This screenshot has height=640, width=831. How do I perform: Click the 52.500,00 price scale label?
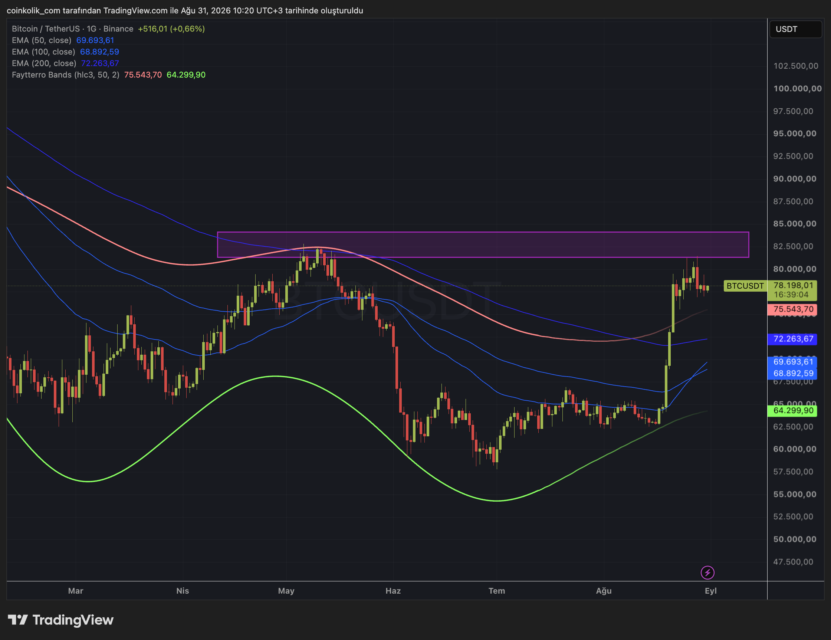tap(793, 517)
